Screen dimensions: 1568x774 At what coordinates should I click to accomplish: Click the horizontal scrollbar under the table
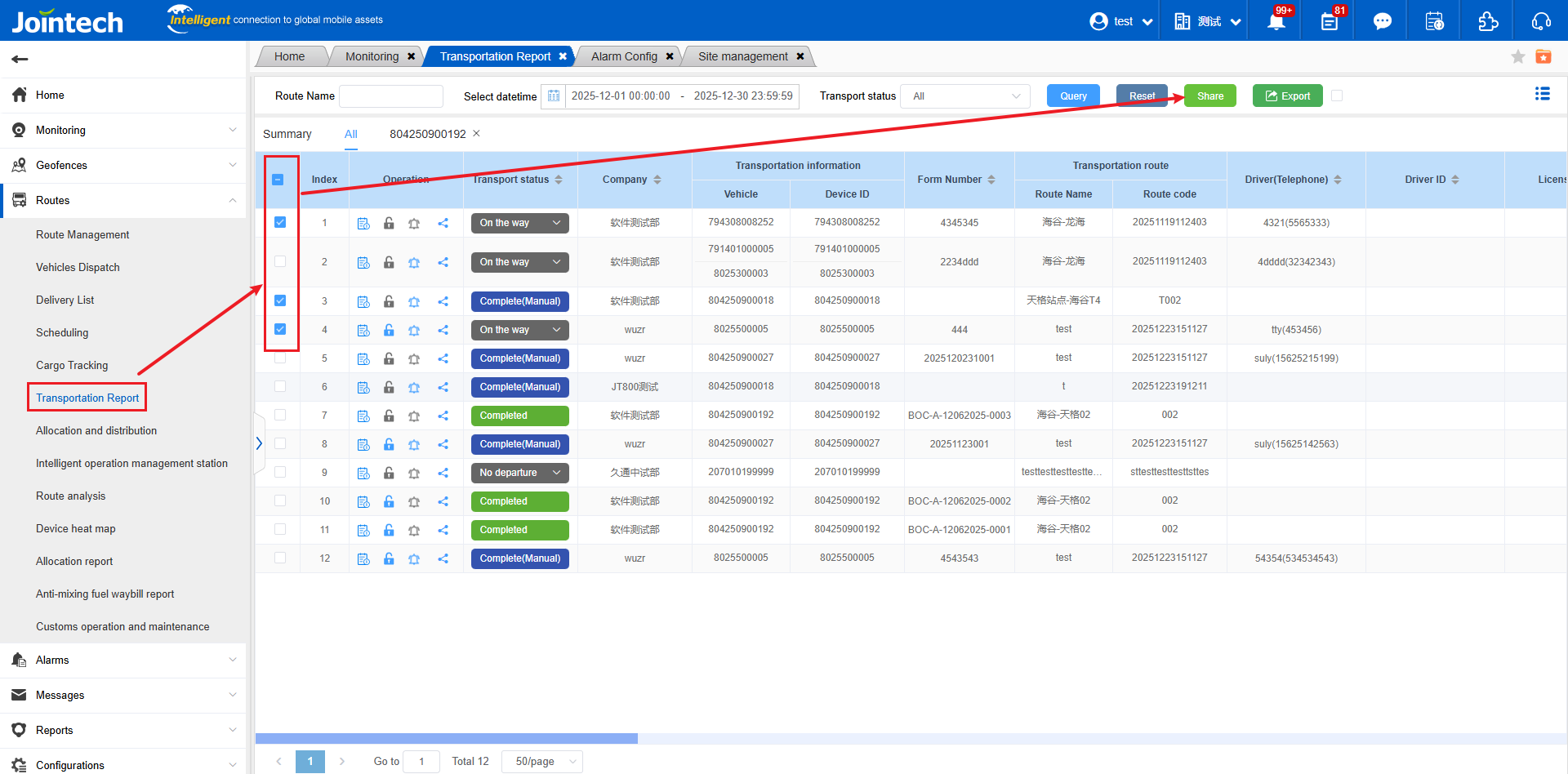tap(446, 738)
